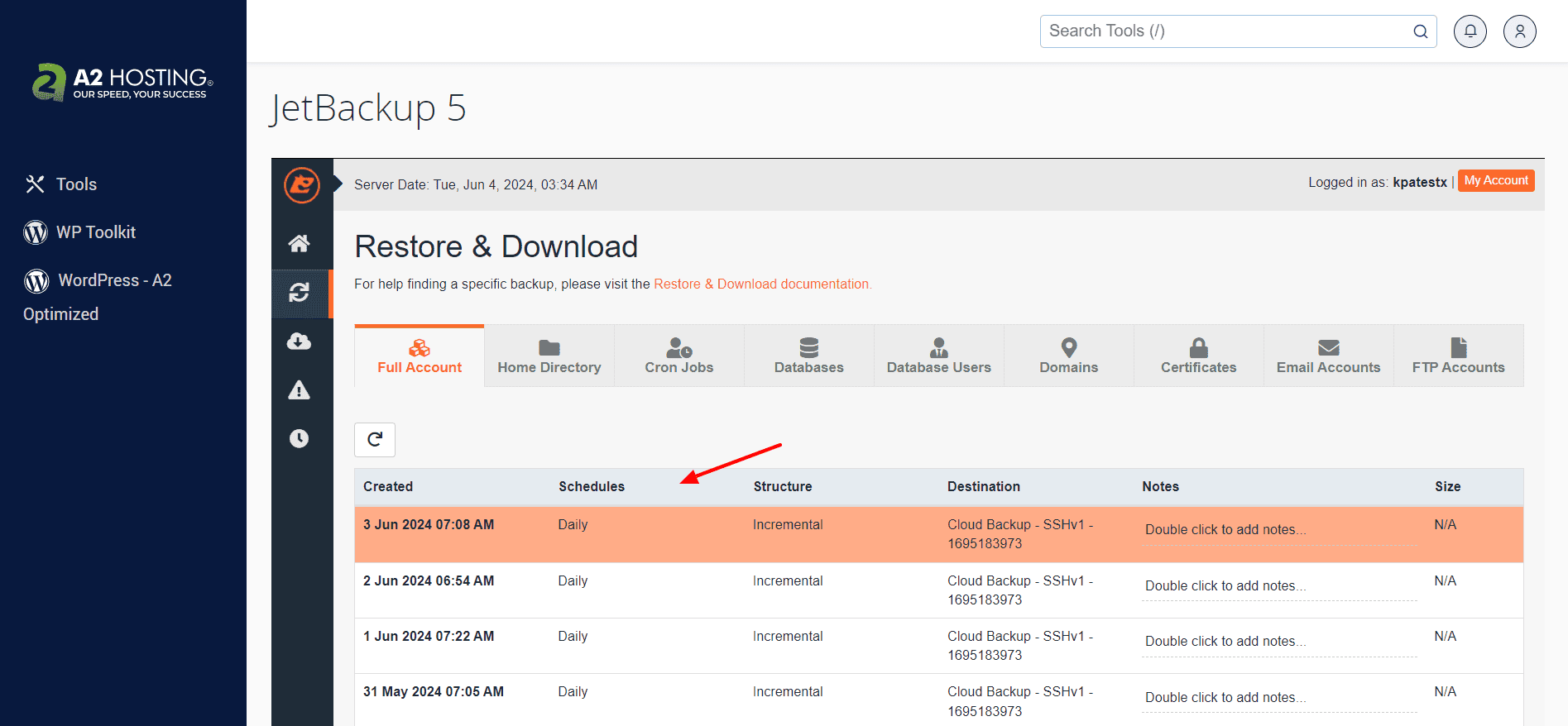
Task: Open the Email Accounts tab
Action: pos(1328,356)
